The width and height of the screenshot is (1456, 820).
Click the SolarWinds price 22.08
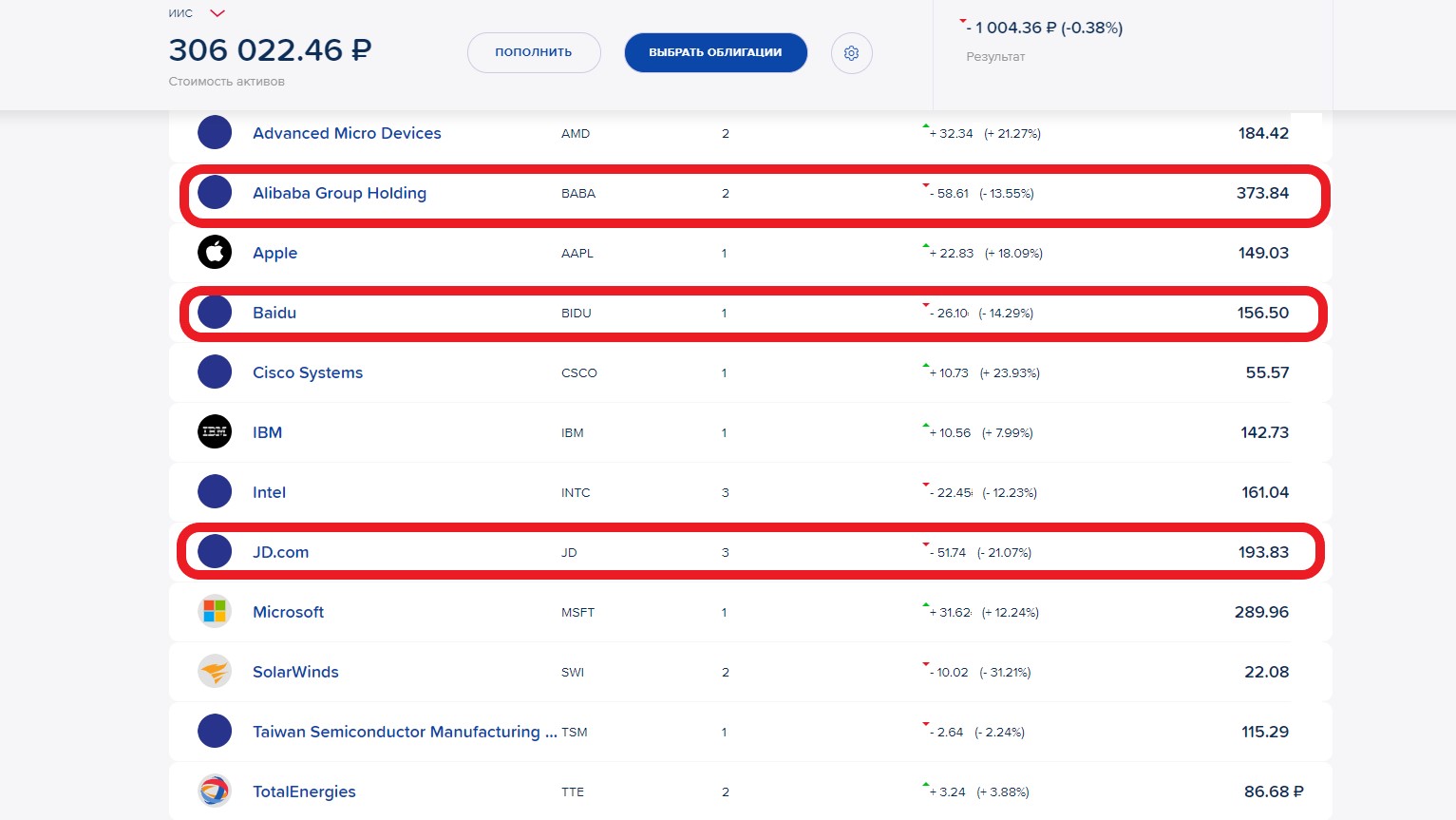click(1266, 672)
